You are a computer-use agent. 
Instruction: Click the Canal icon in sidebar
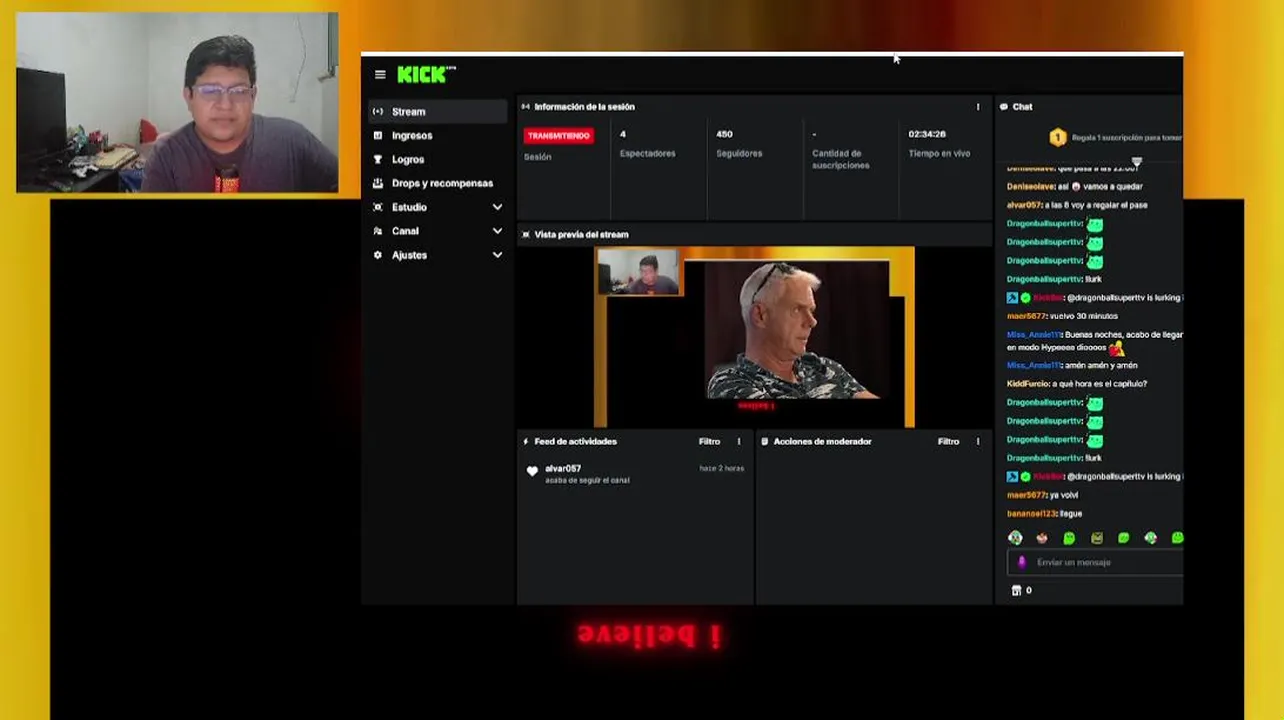(x=378, y=232)
